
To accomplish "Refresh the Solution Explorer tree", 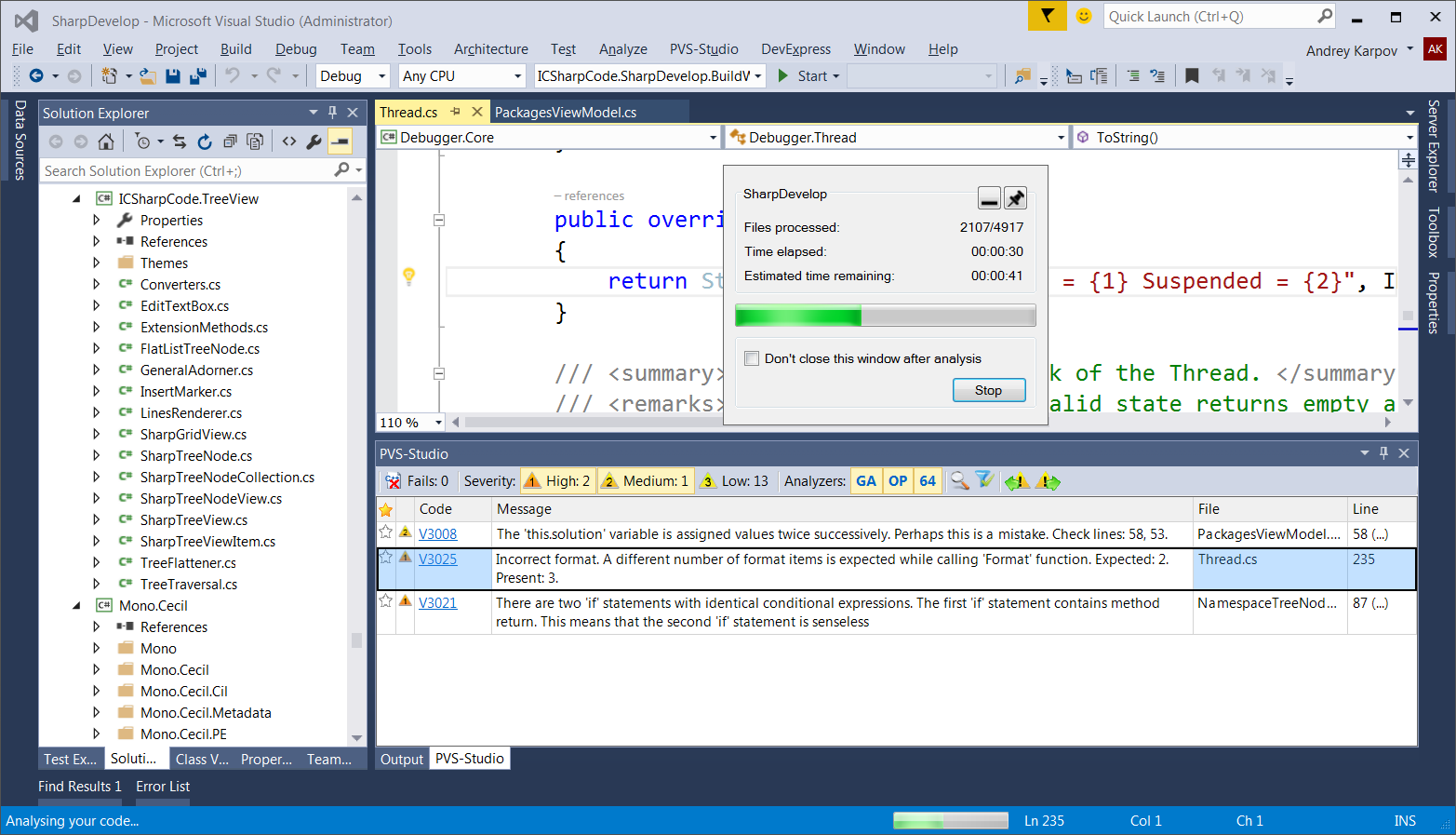I will 205,141.
